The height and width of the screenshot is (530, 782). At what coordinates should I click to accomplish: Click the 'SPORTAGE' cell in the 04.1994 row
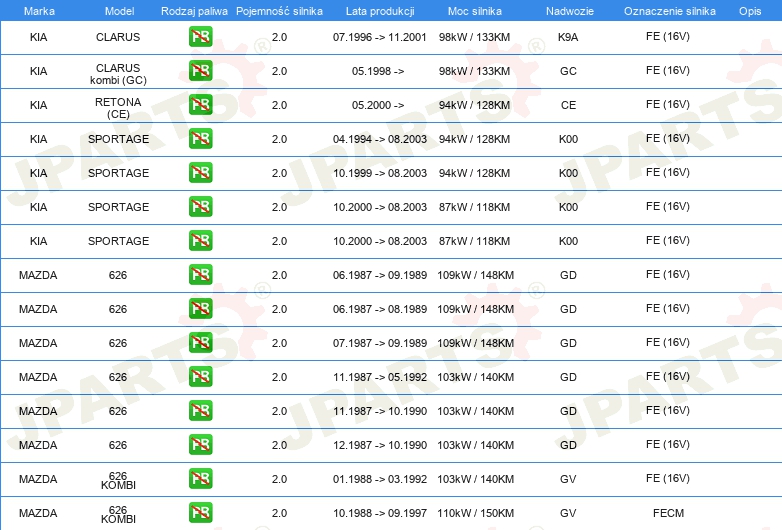click(118, 139)
